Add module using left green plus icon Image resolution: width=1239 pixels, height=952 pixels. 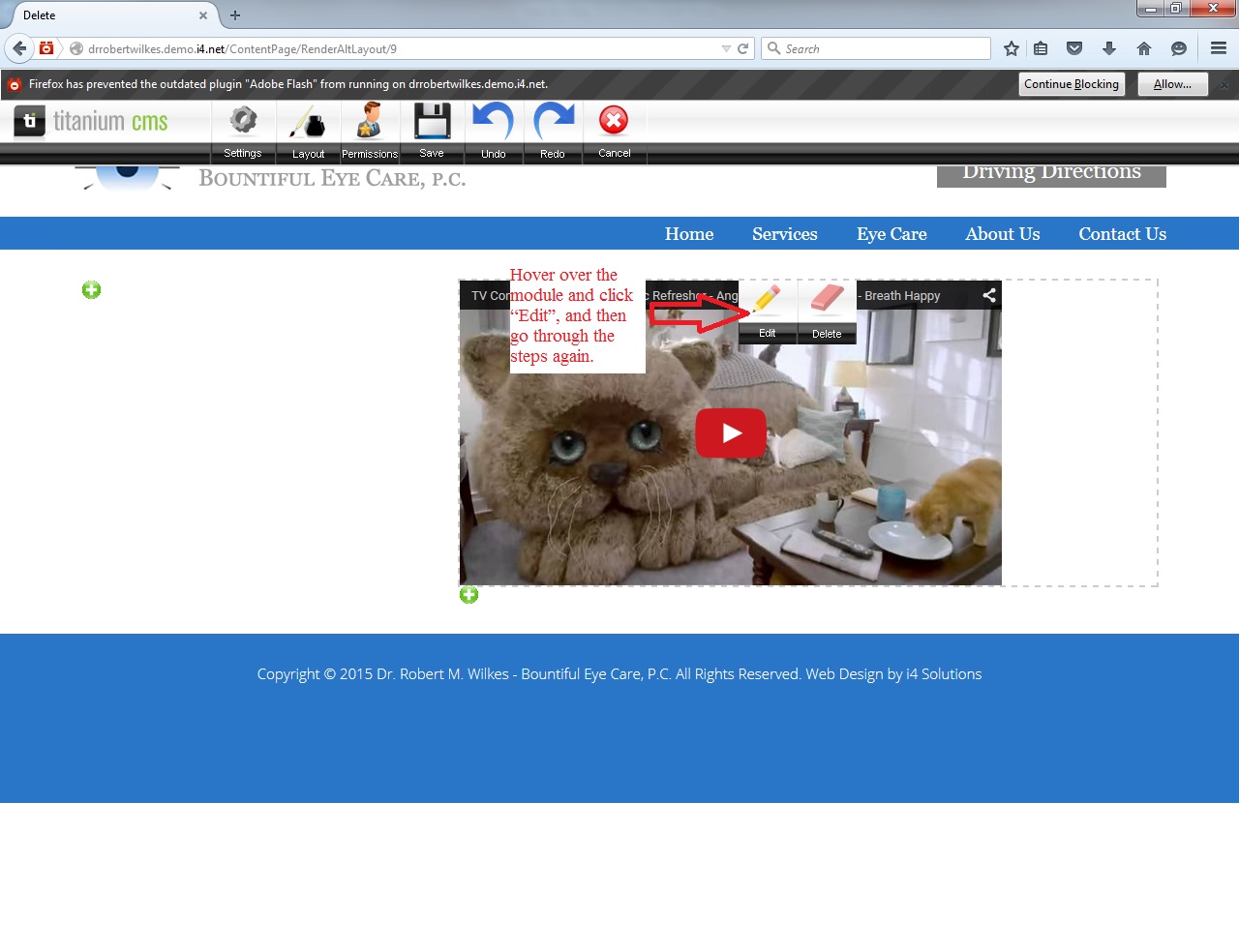tap(92, 290)
